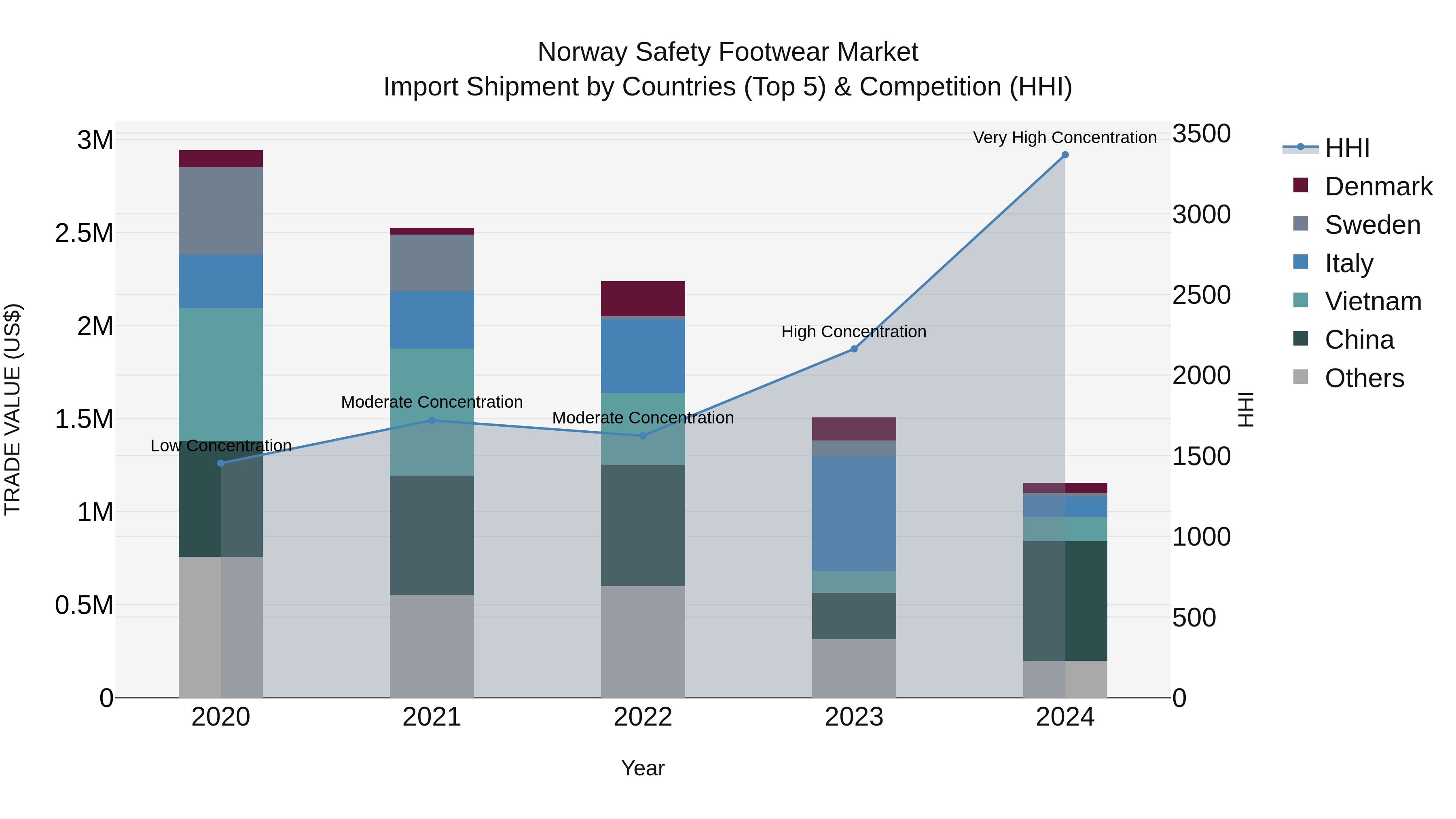This screenshot has height=819, width=1456.
Task: Click the 2022 Denmark bar segment
Action: [643, 299]
